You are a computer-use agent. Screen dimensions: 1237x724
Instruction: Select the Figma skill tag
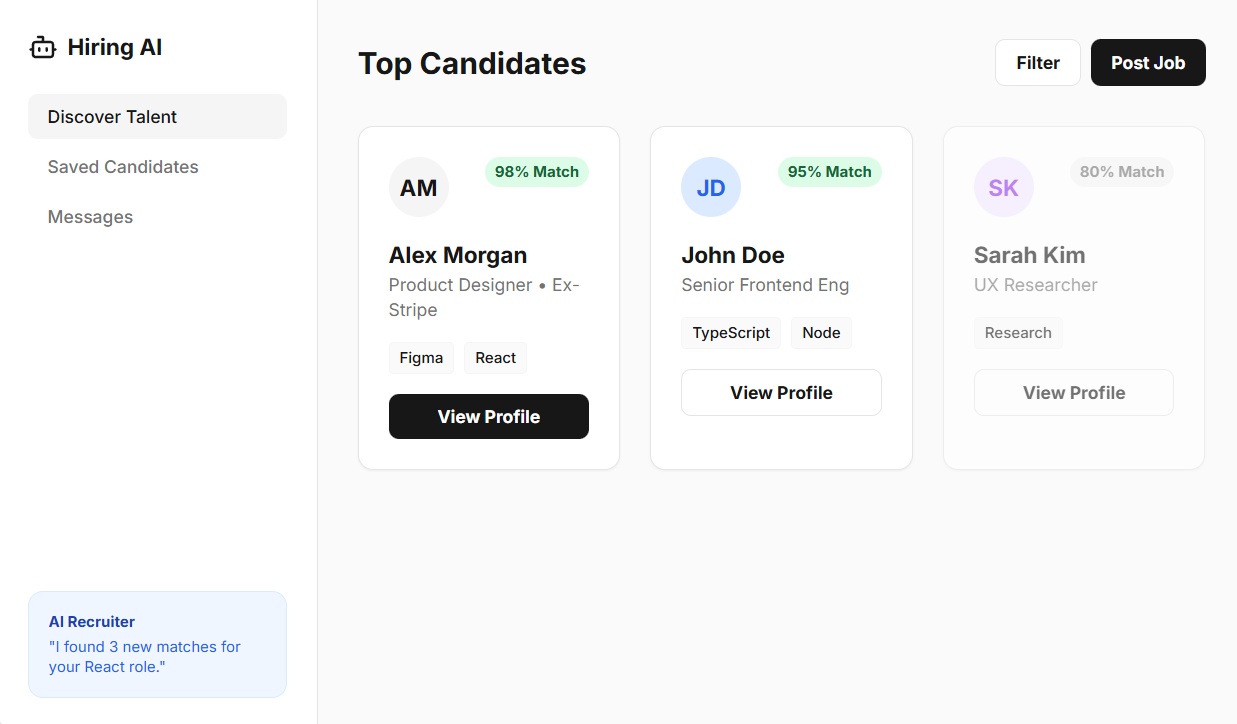coord(421,357)
